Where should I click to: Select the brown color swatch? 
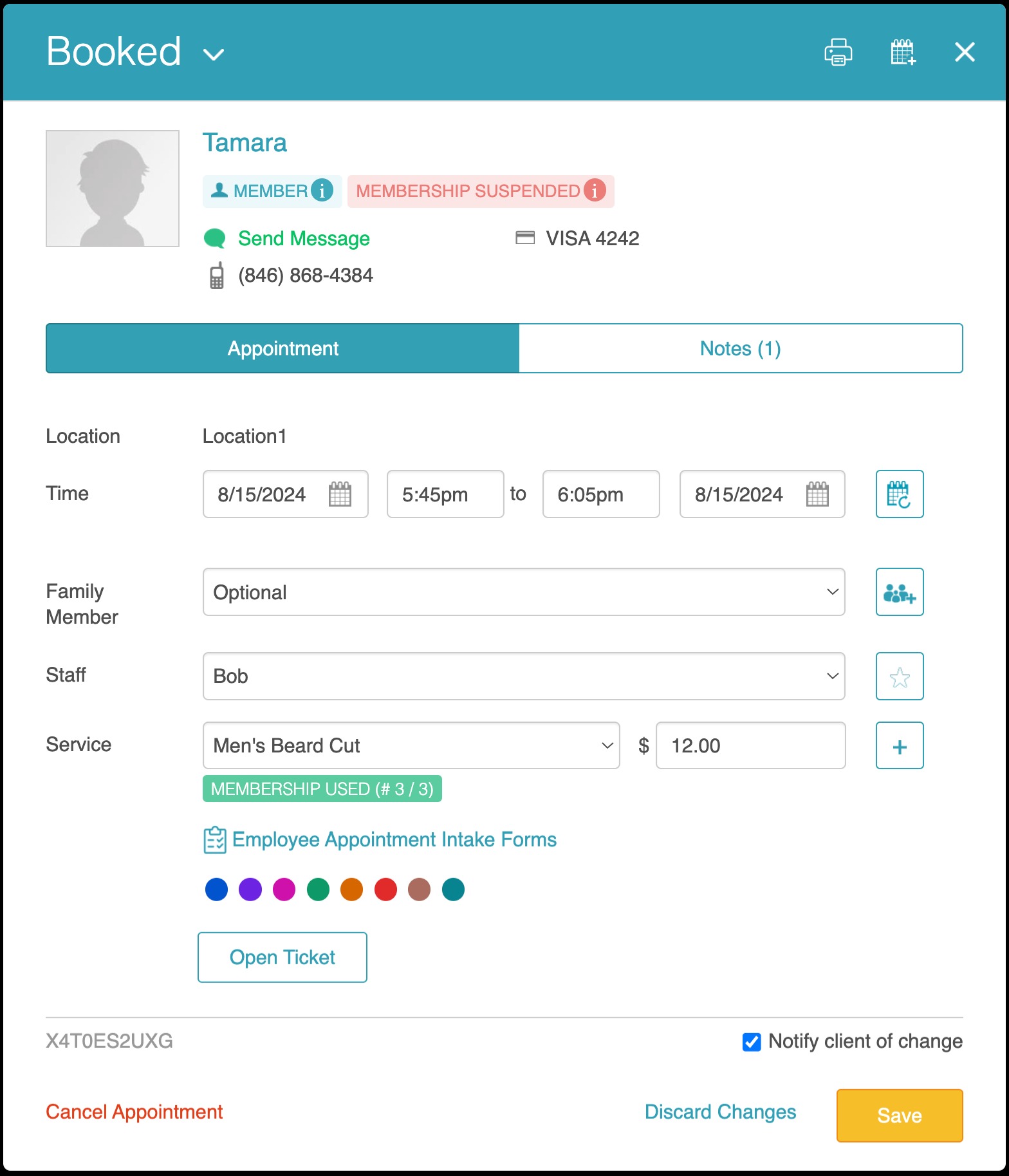coord(419,890)
